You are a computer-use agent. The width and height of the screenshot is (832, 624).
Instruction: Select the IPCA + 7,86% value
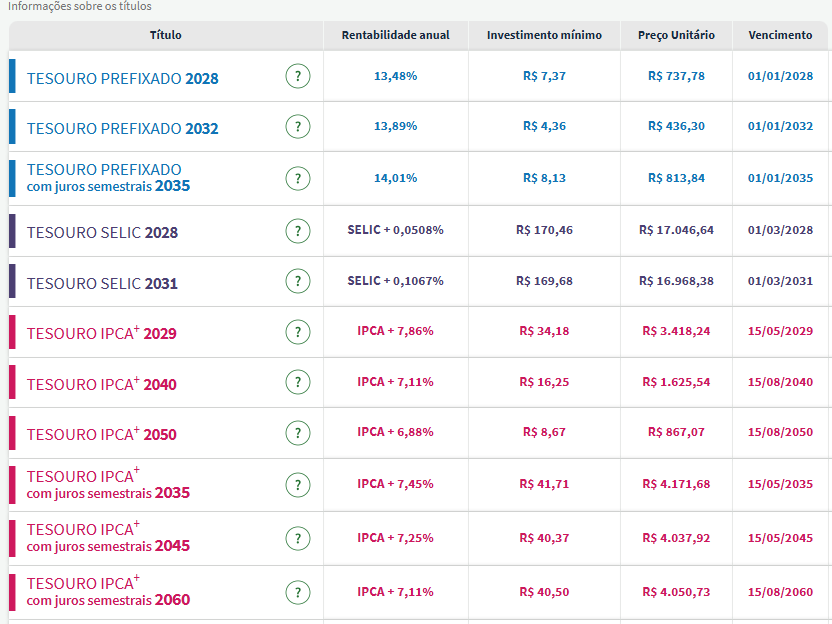click(395, 331)
